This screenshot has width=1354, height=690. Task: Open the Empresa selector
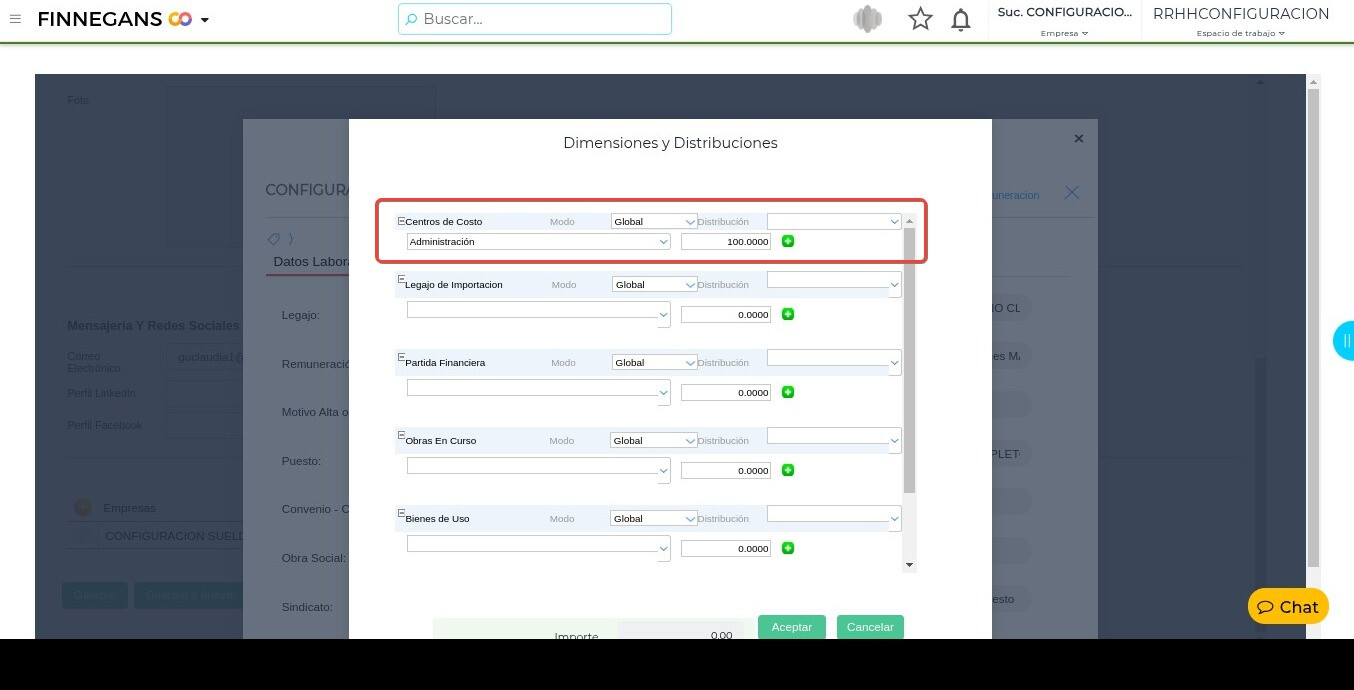1065,21
